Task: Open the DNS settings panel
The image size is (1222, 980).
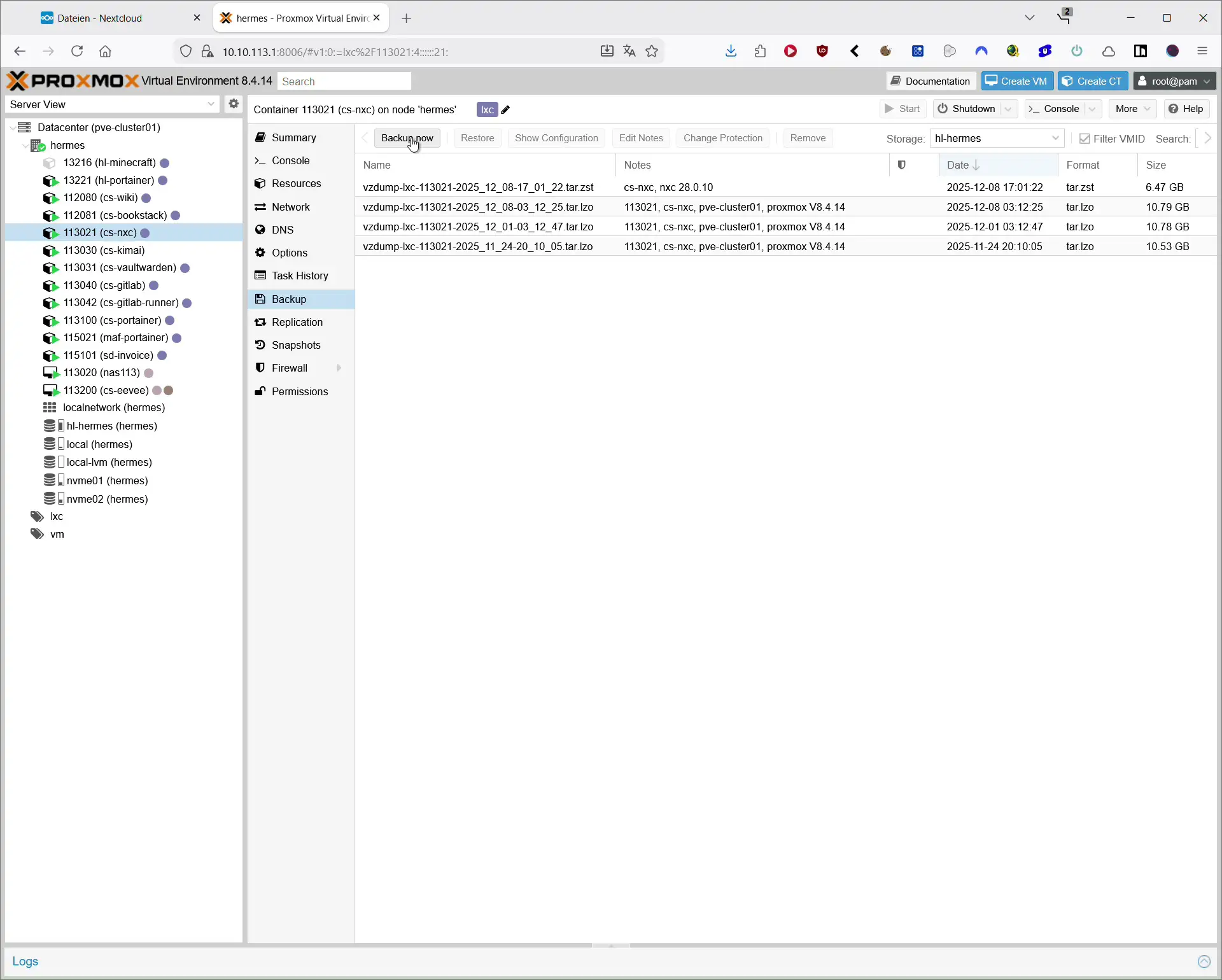Action: 283,229
